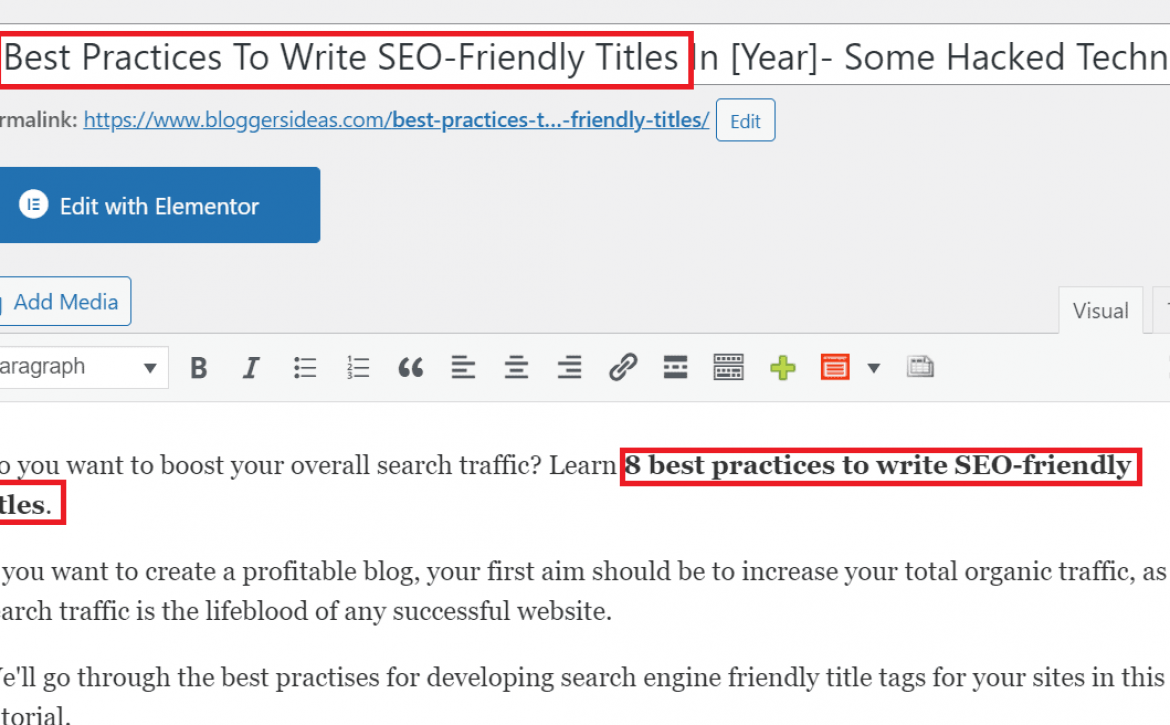1170x725 pixels.
Task: Insert a bulleted list
Action: point(304,368)
